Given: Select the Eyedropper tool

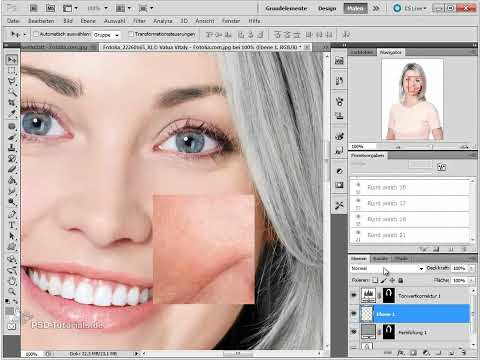Looking at the screenshot, I should point(12,114).
